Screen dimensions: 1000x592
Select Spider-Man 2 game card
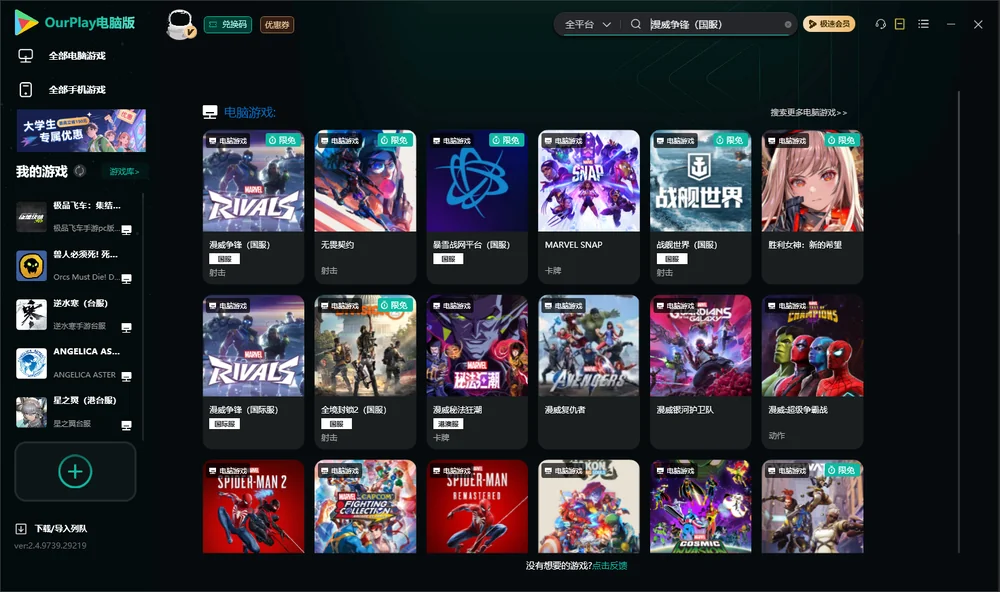coord(253,507)
